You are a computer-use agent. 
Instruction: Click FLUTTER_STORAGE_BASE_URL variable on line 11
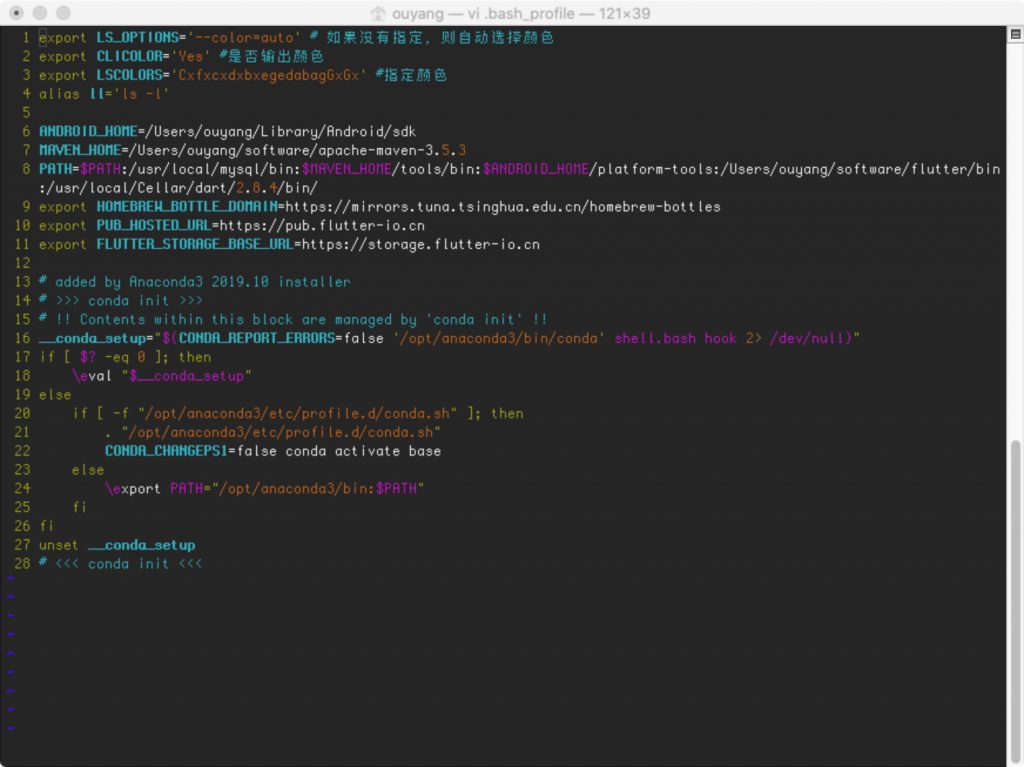point(195,245)
